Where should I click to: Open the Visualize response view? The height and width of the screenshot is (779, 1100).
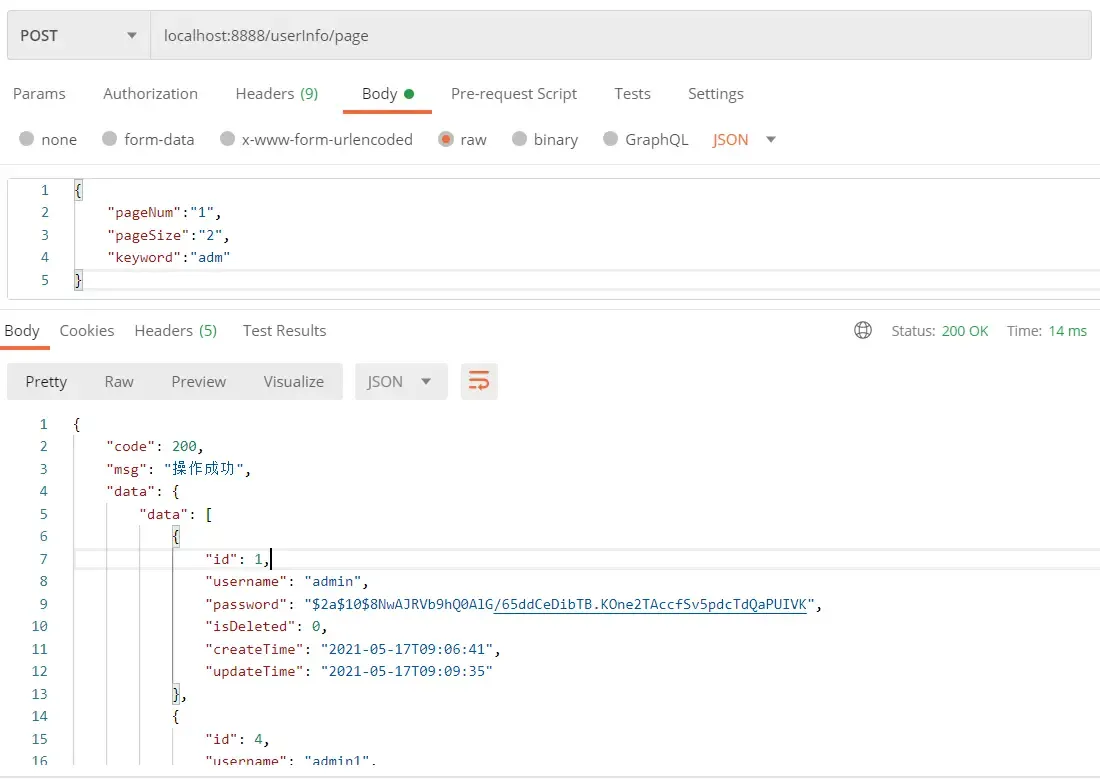click(293, 381)
